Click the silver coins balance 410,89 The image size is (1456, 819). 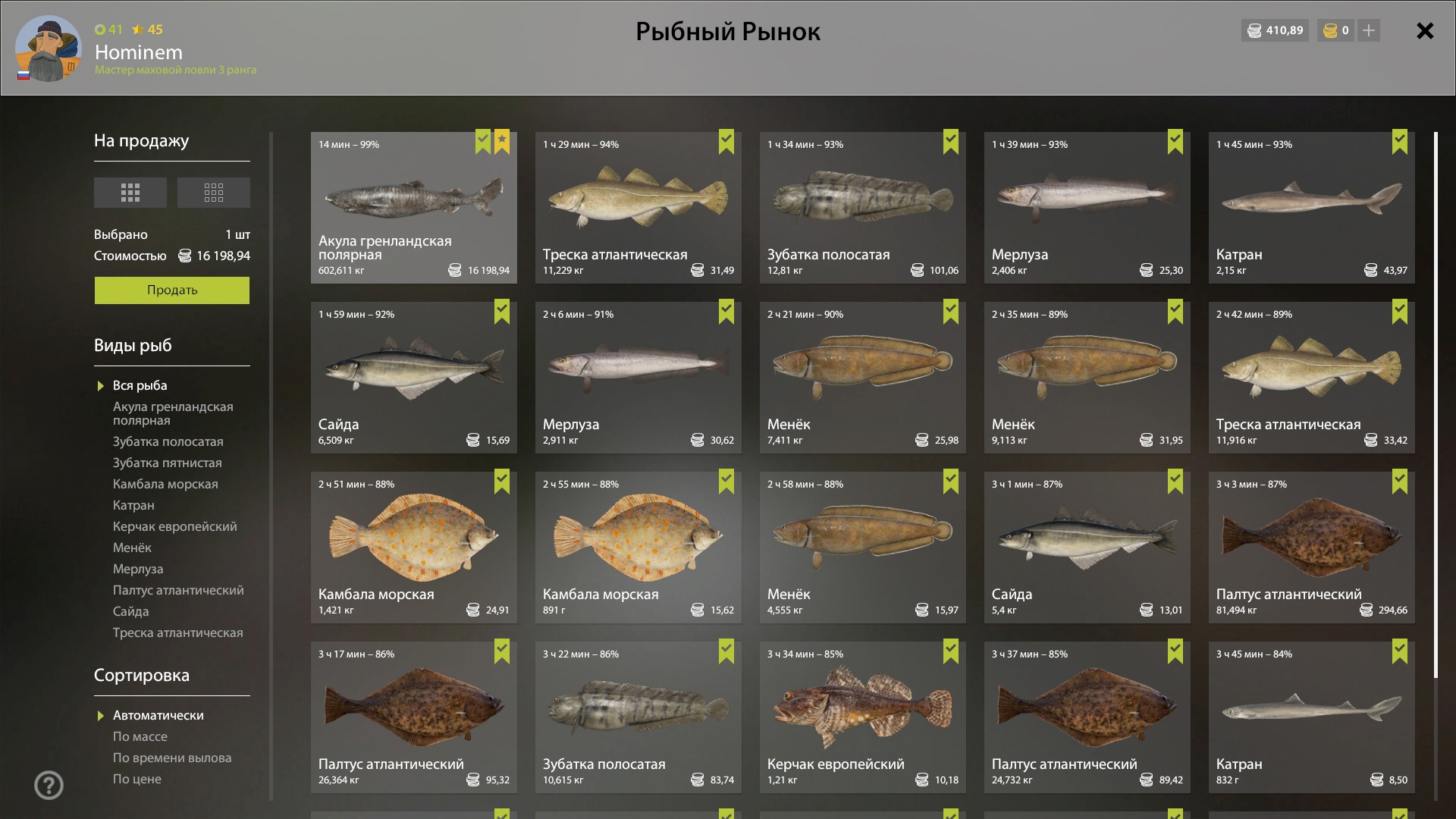click(1275, 30)
